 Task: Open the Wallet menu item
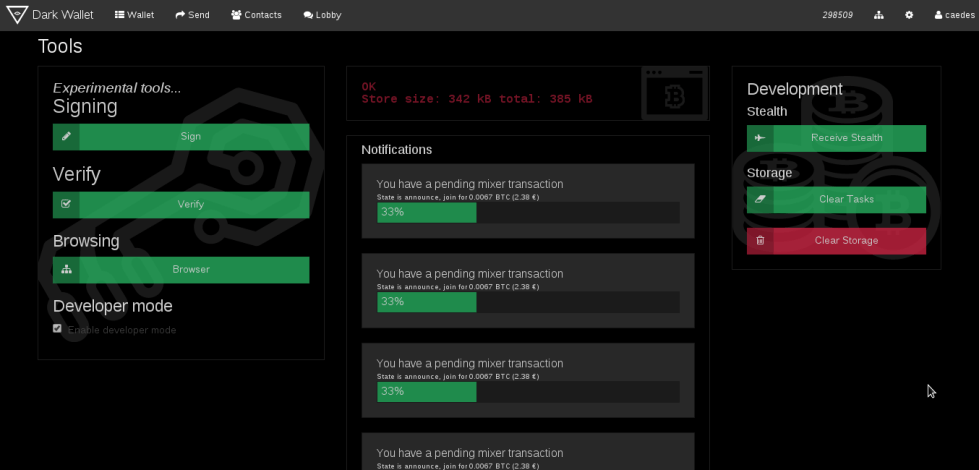(134, 15)
